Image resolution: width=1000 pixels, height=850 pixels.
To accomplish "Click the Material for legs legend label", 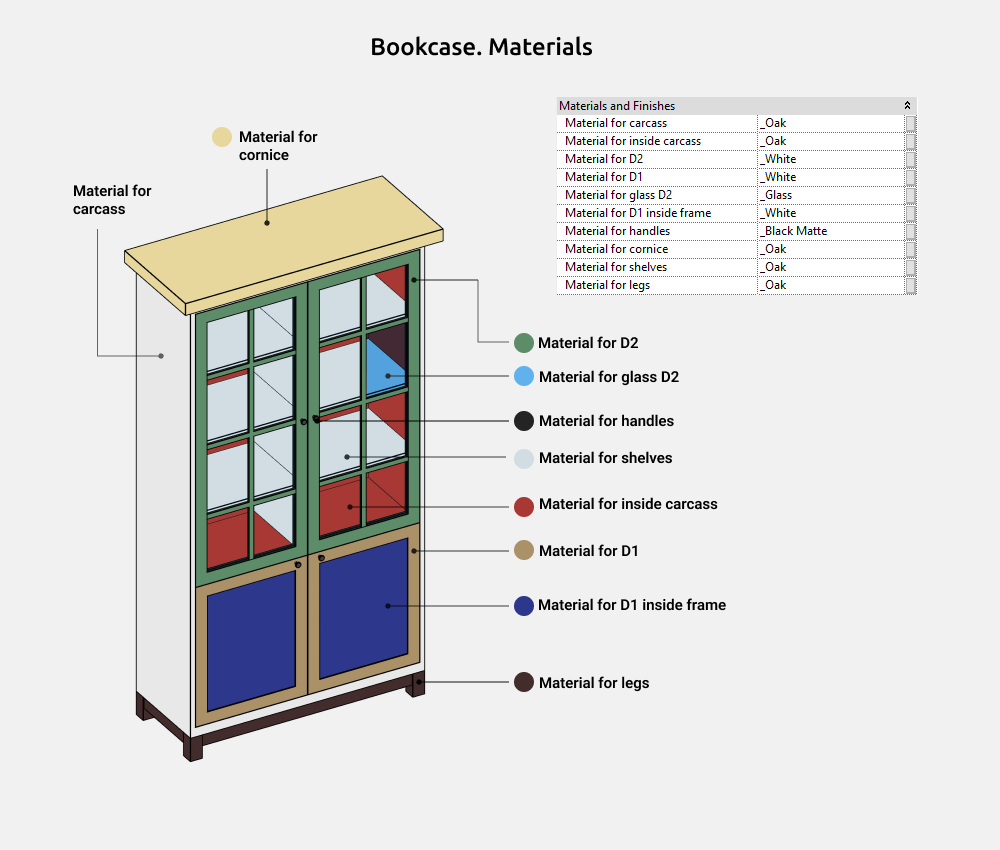I will click(594, 683).
